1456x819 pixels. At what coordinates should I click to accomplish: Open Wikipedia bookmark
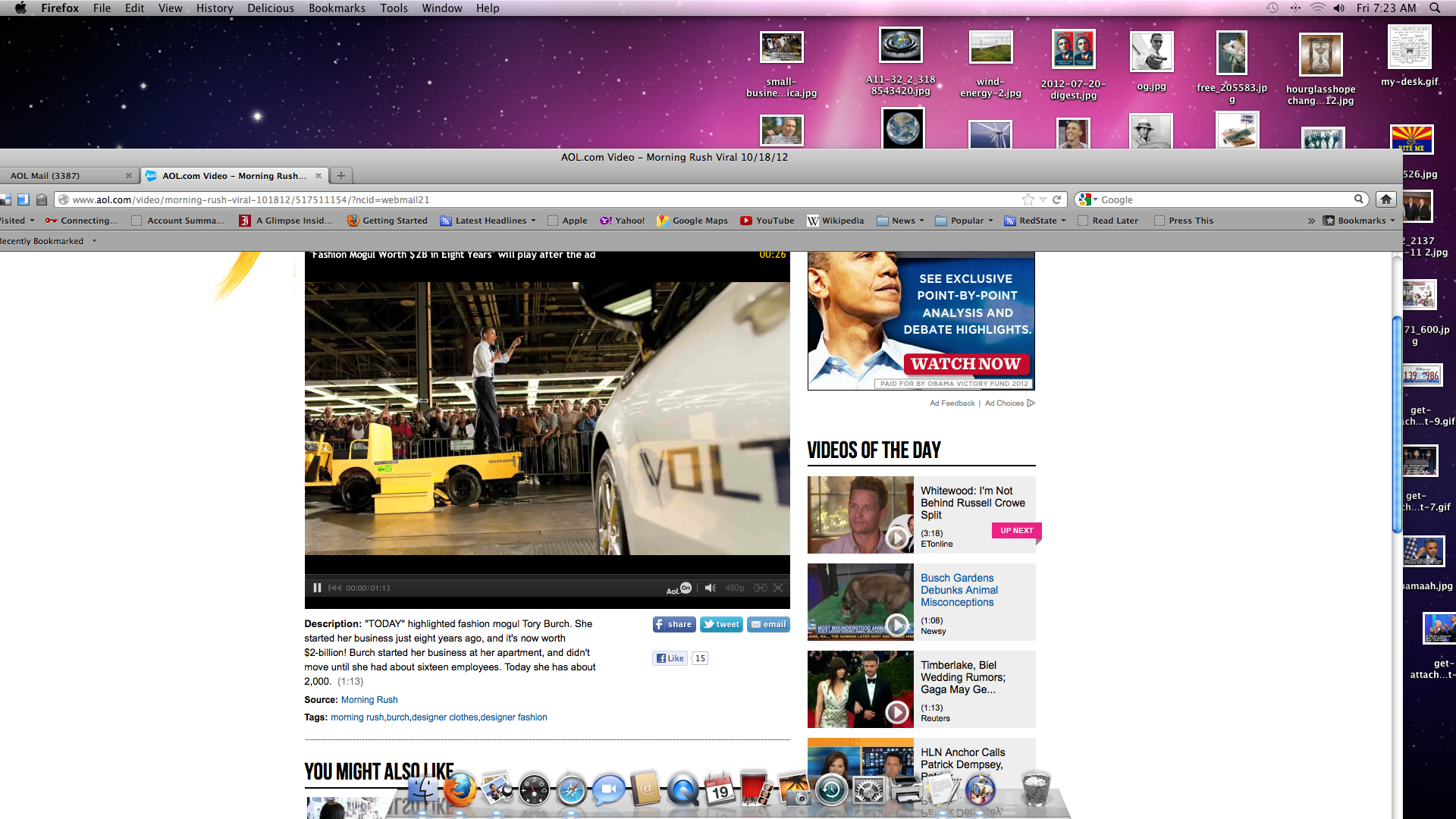(836, 221)
